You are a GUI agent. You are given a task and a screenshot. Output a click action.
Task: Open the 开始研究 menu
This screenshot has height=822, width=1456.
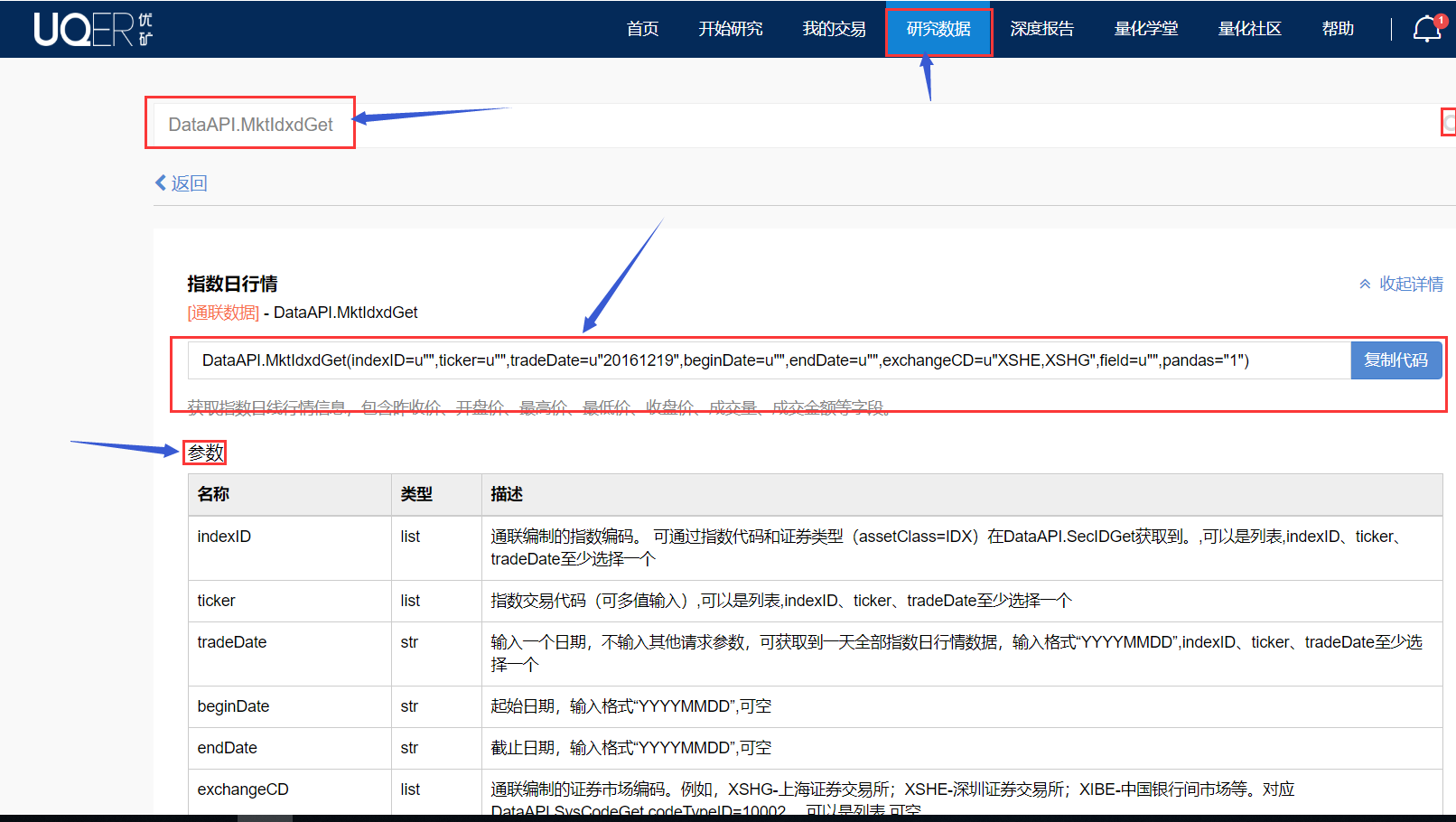click(731, 29)
